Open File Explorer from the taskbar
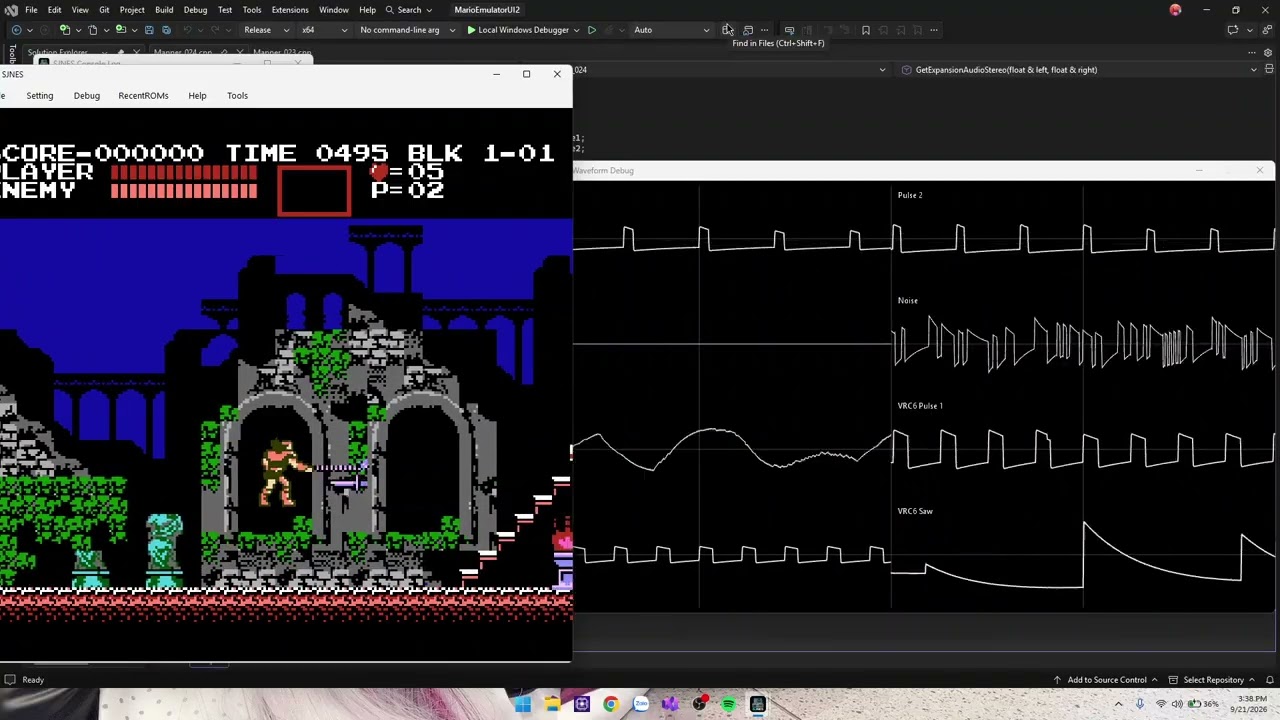Viewport: 1280px width, 720px height. click(552, 704)
